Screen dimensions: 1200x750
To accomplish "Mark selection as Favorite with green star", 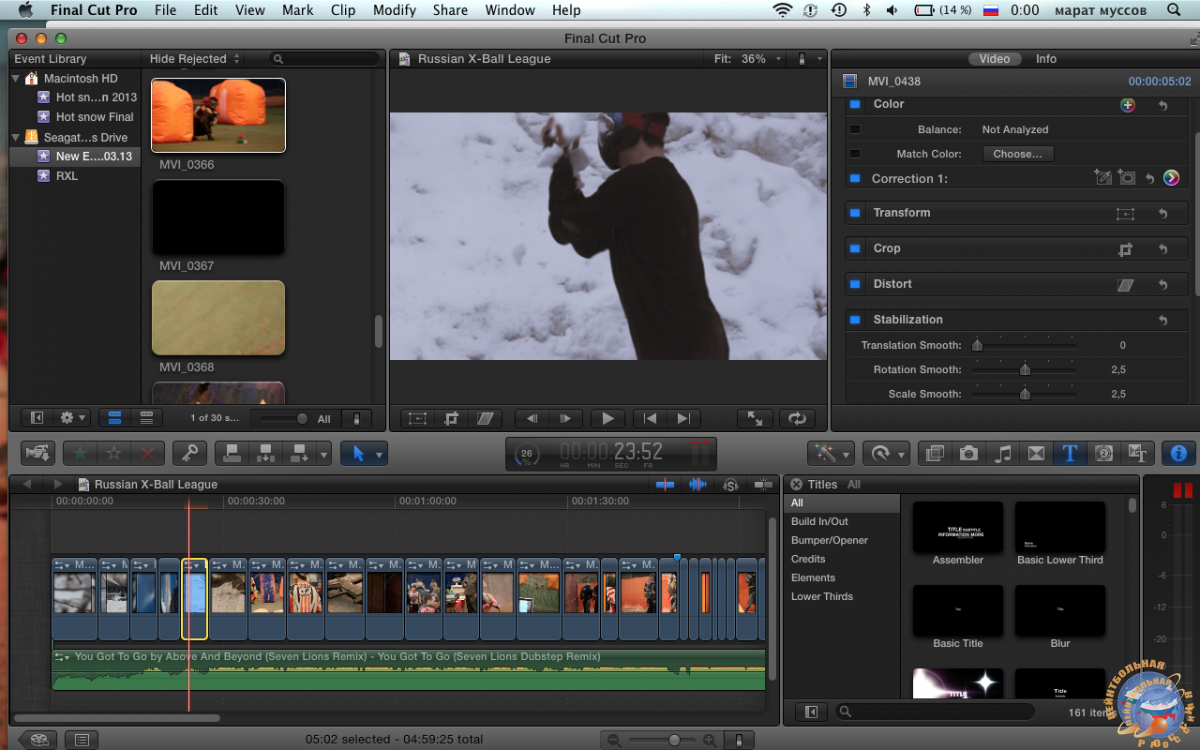I will 80,453.
